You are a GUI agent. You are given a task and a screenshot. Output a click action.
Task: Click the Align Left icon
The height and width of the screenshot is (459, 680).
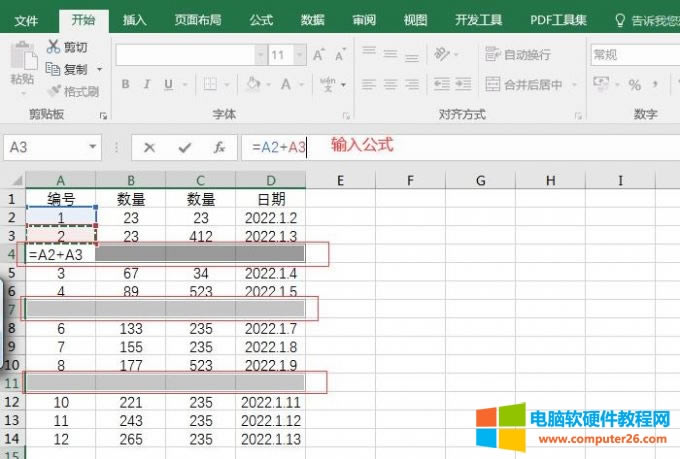coord(369,84)
